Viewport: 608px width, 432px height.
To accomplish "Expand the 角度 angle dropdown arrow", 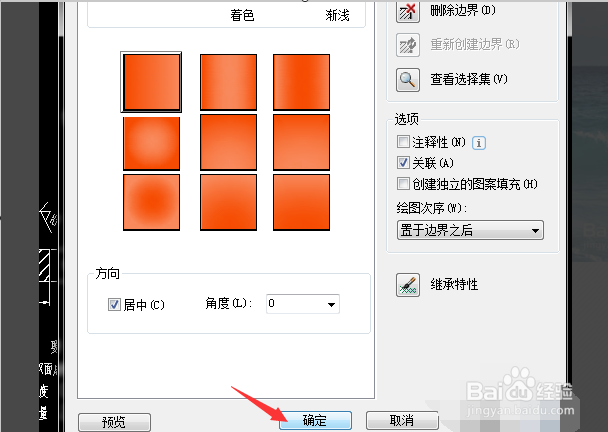I will pyautogui.click(x=331, y=304).
